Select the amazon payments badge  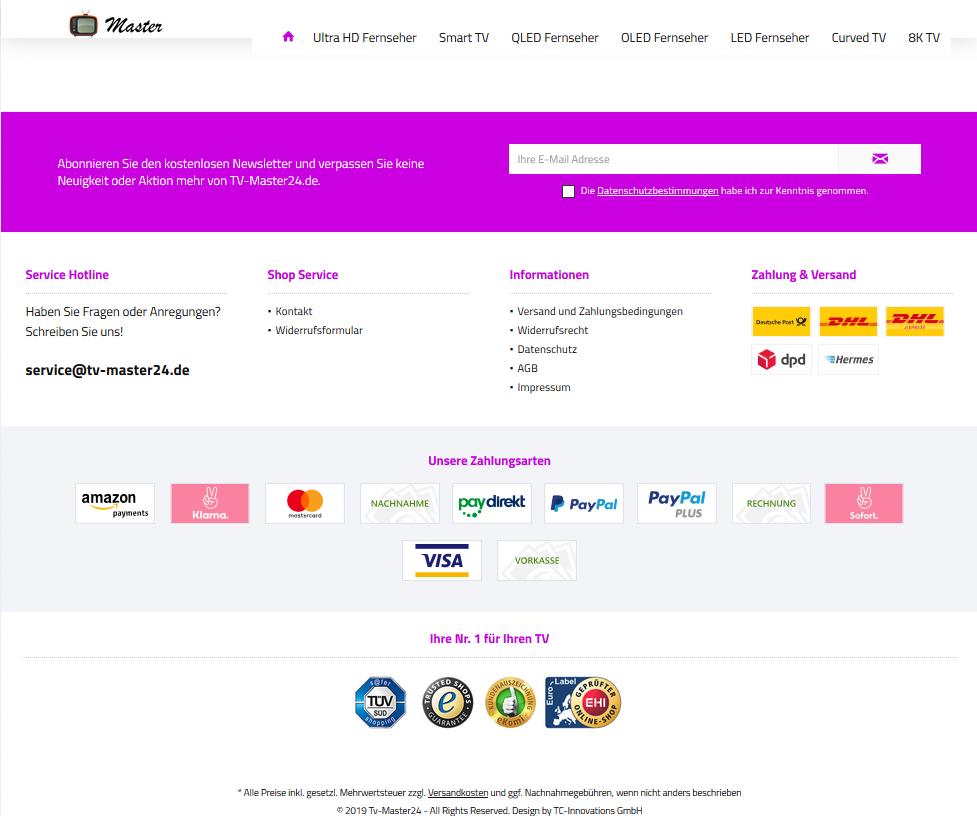click(x=115, y=503)
